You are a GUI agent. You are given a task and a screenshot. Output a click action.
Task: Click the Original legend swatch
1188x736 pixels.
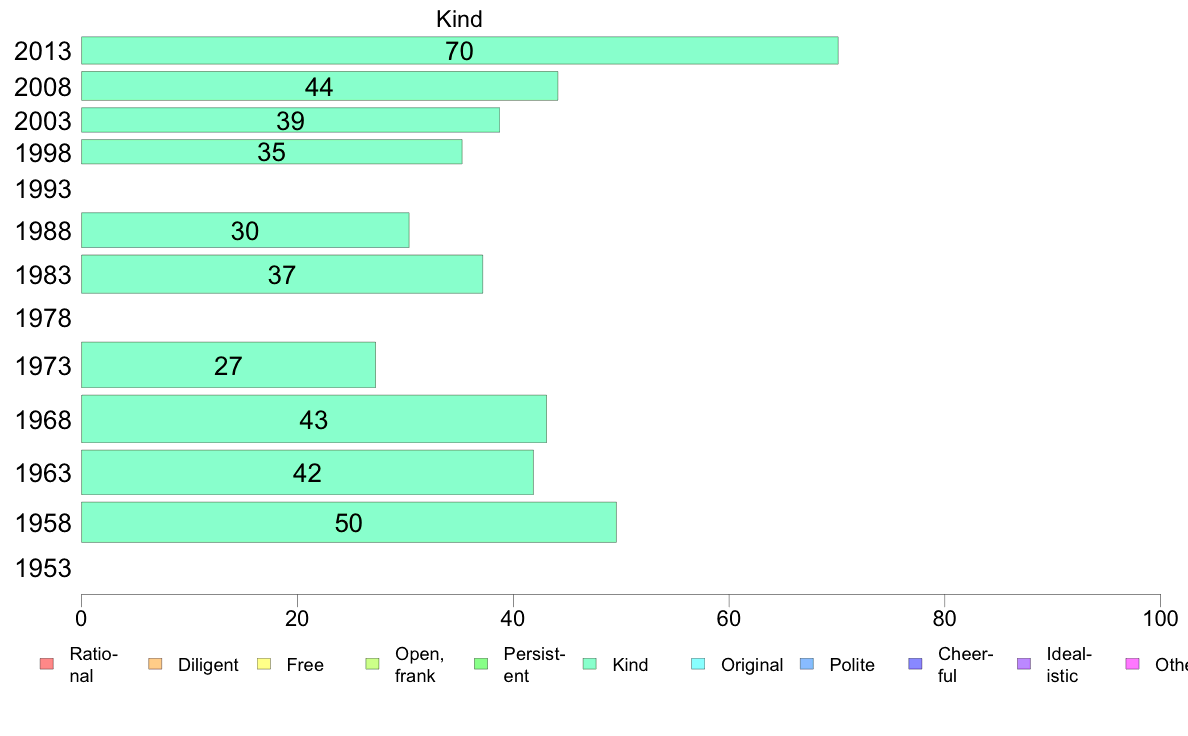699,664
